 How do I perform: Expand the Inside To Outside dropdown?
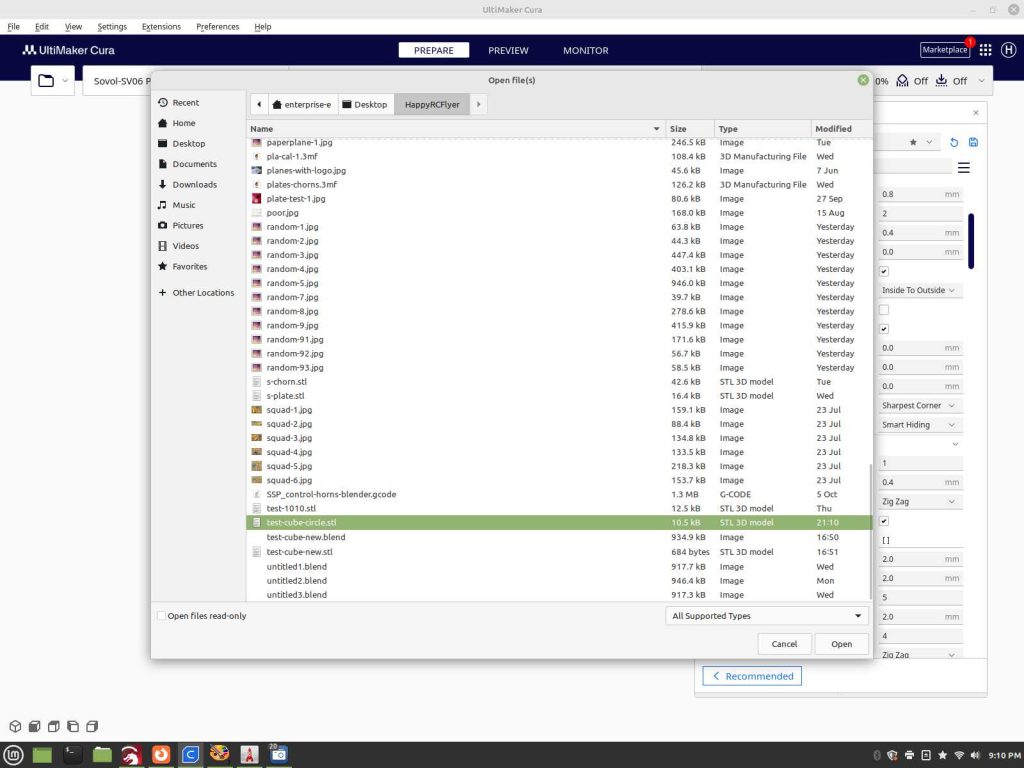tap(920, 290)
